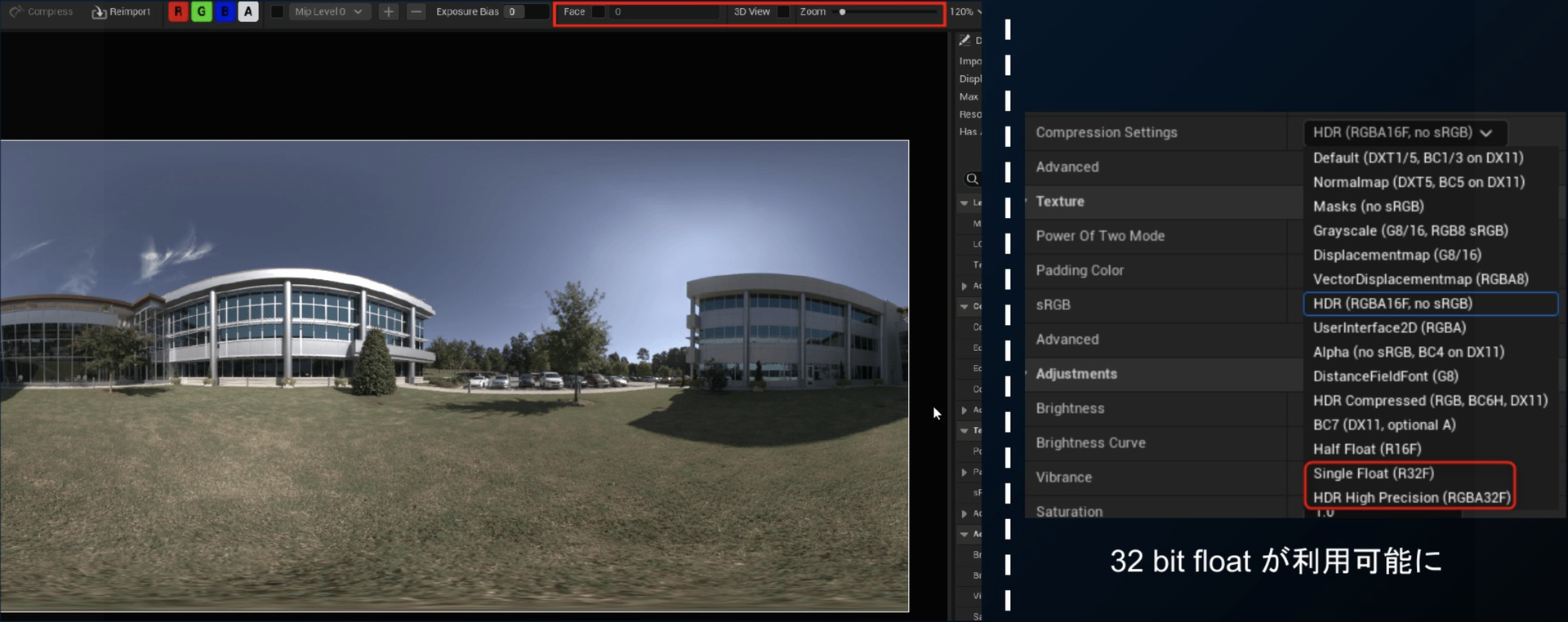Enable the 3D View checkbox
Image resolution: width=1568 pixels, height=622 pixels.
click(783, 11)
